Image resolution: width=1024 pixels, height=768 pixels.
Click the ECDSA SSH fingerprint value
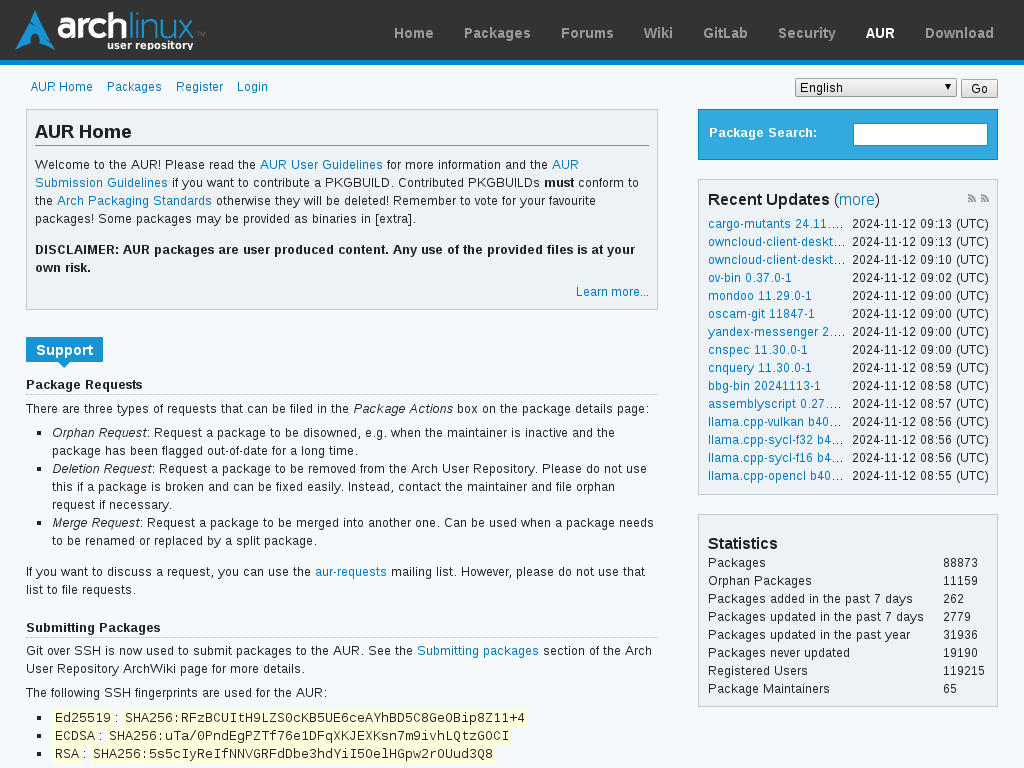tap(308, 736)
